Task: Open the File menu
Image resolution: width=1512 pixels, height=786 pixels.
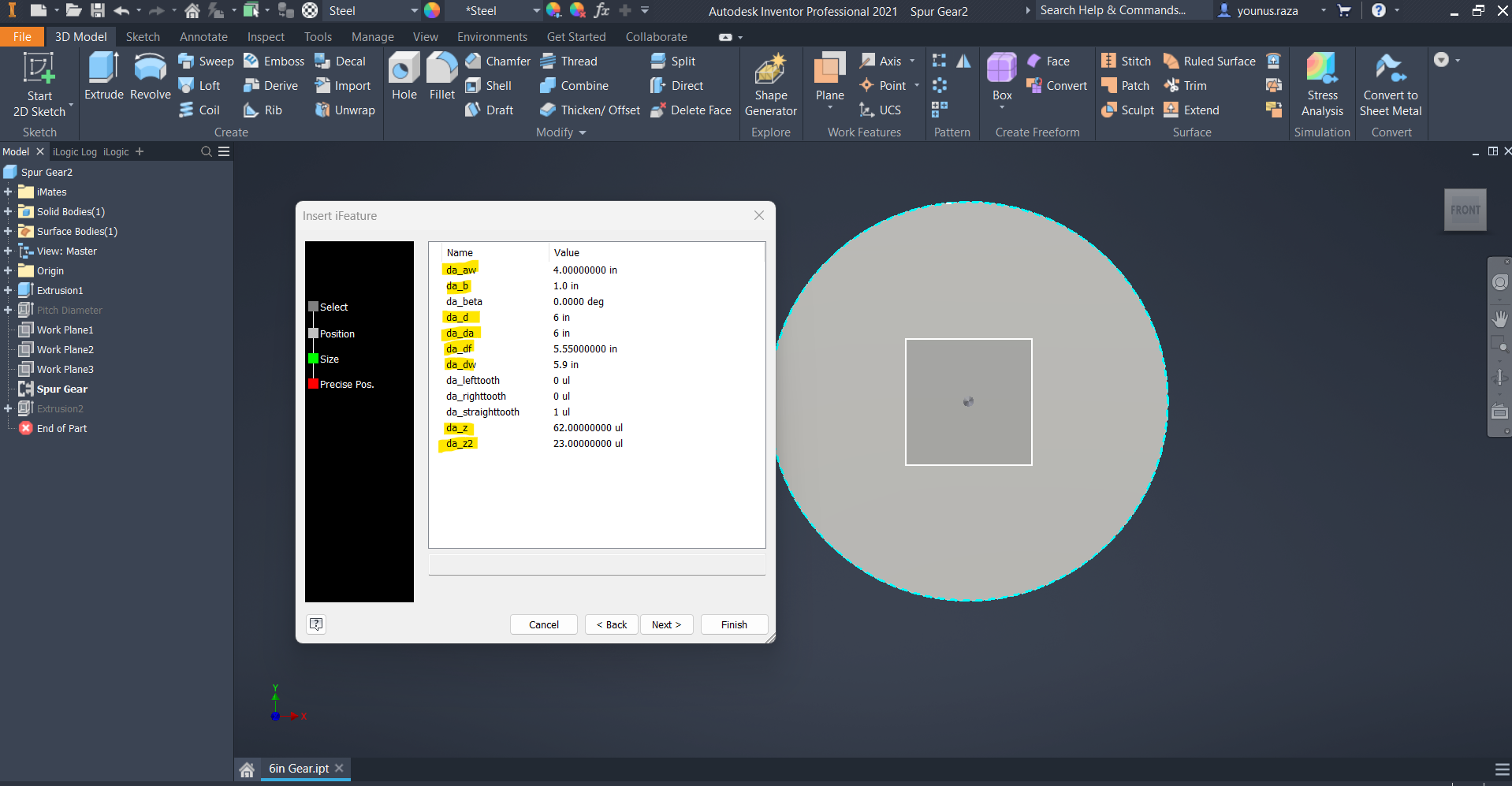Action: 22,36
